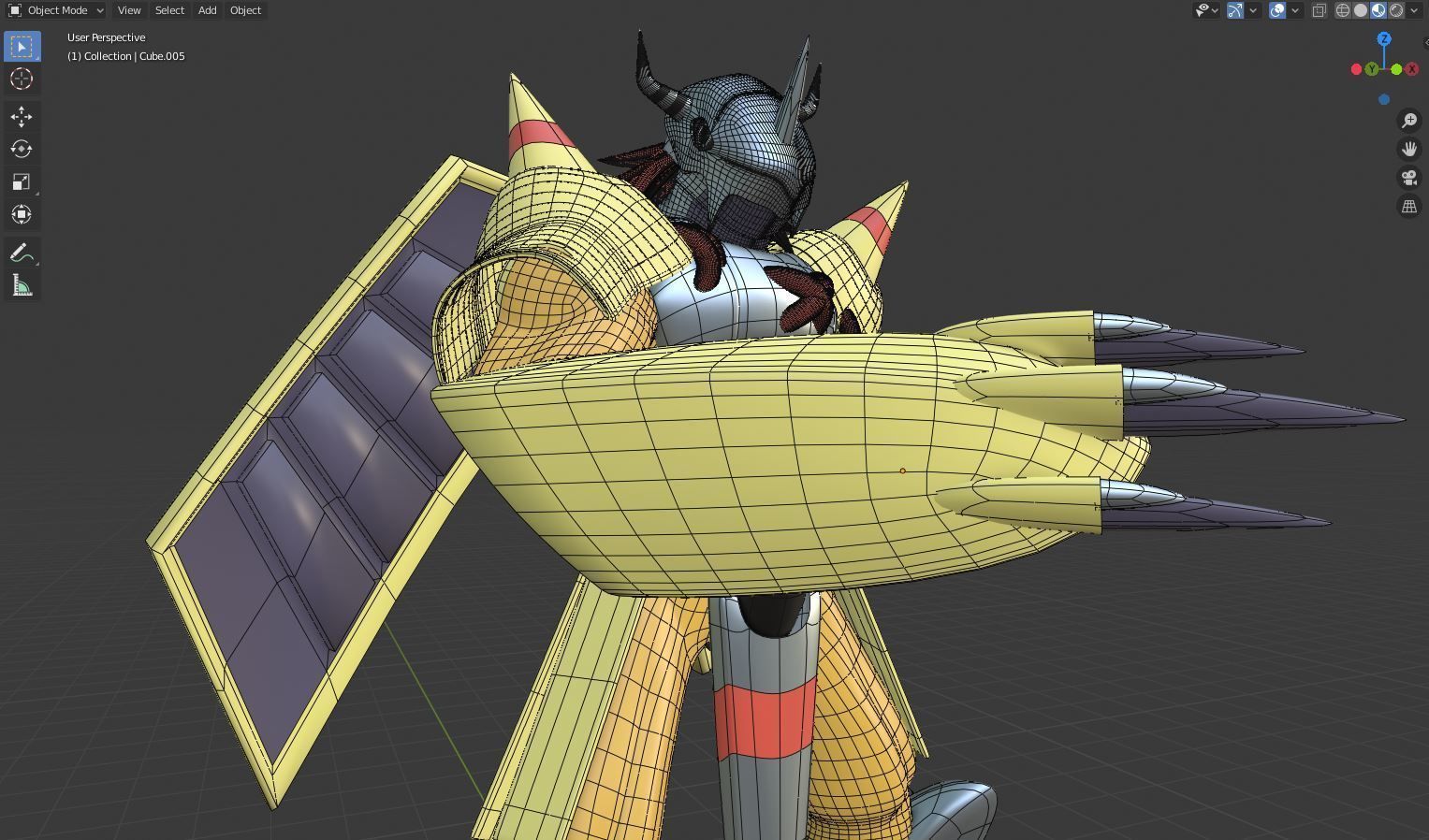Activate the 3D Cursor tool
Screen dimensions: 1429x840
click(22, 80)
